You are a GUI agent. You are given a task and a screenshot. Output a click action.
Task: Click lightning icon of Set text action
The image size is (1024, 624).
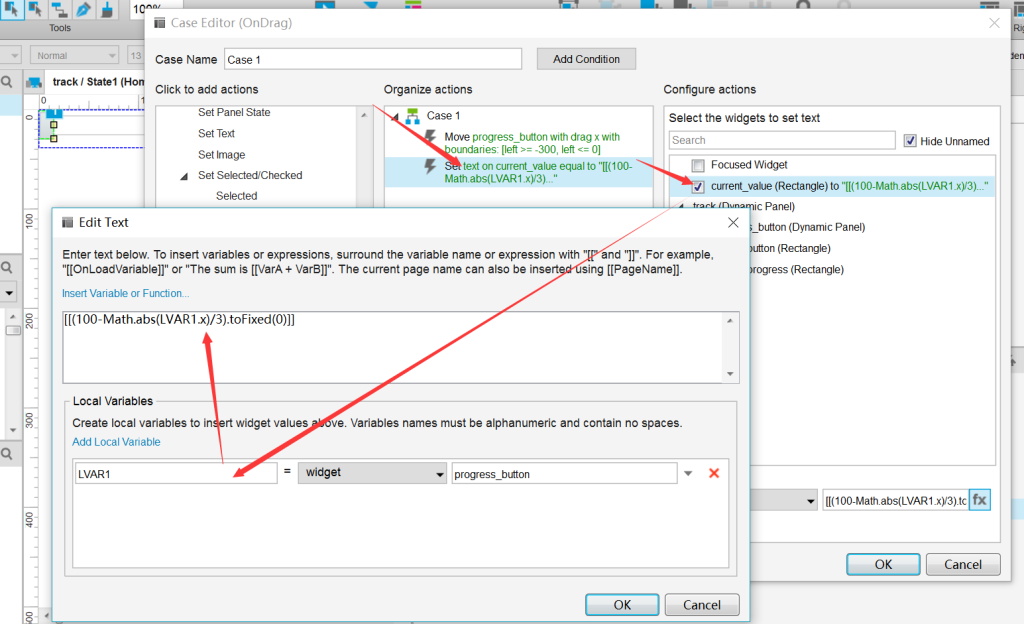[430, 166]
